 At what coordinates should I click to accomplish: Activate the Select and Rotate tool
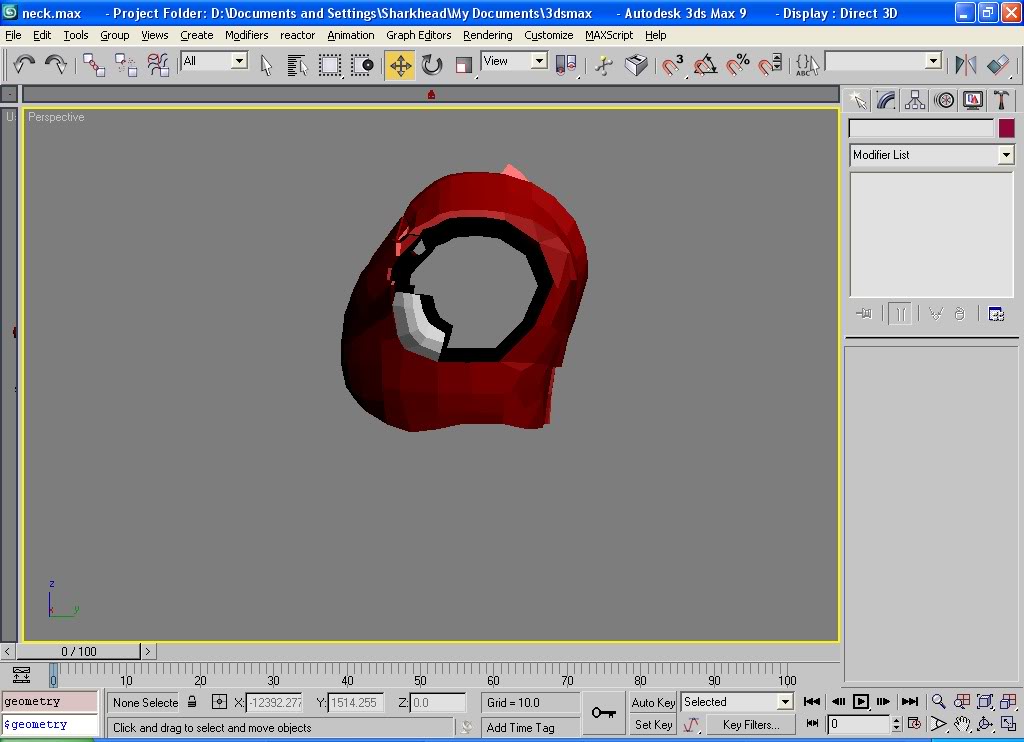pos(432,66)
